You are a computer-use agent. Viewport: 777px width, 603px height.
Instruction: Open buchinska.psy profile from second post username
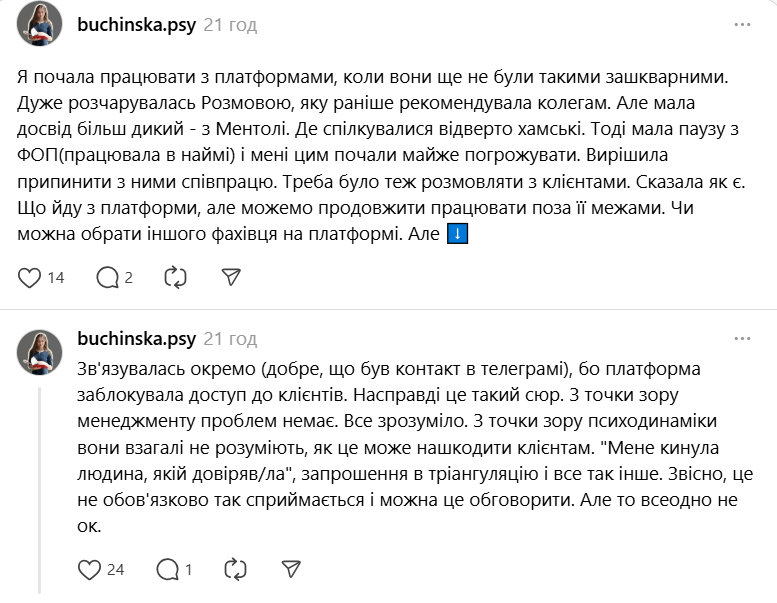(135, 338)
